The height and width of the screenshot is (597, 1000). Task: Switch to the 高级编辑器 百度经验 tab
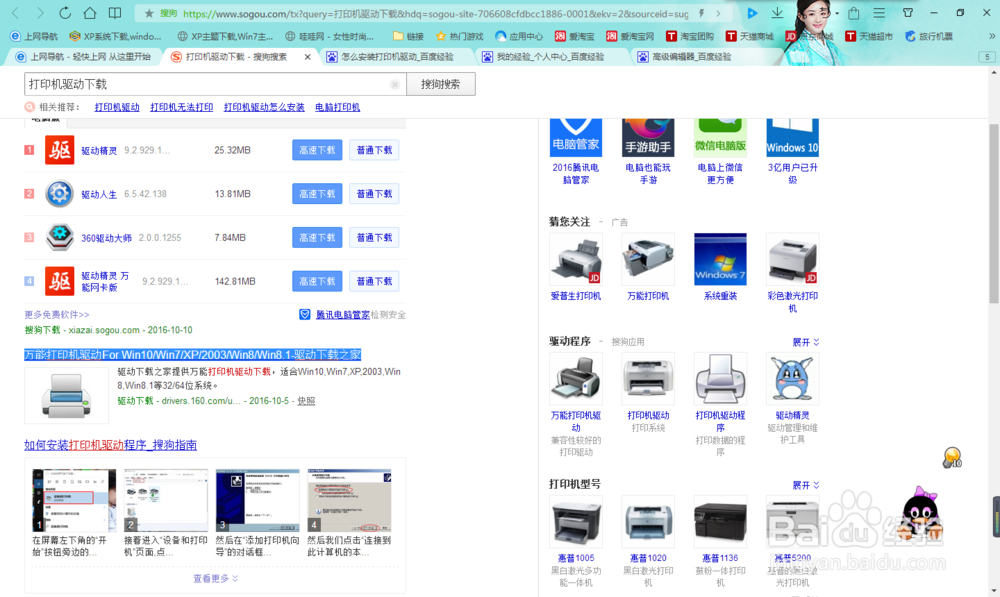point(691,57)
